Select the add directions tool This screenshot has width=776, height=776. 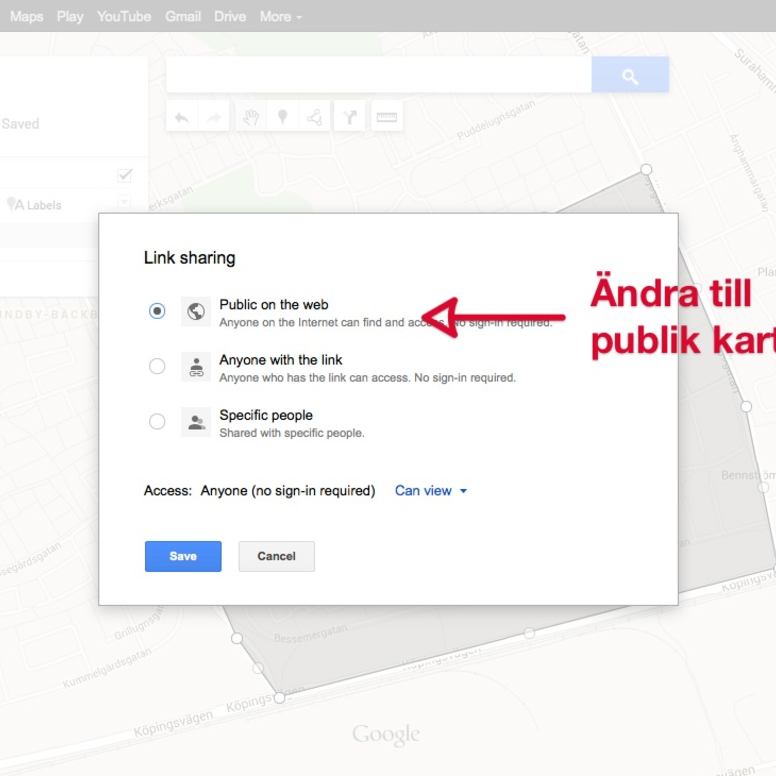[x=349, y=118]
